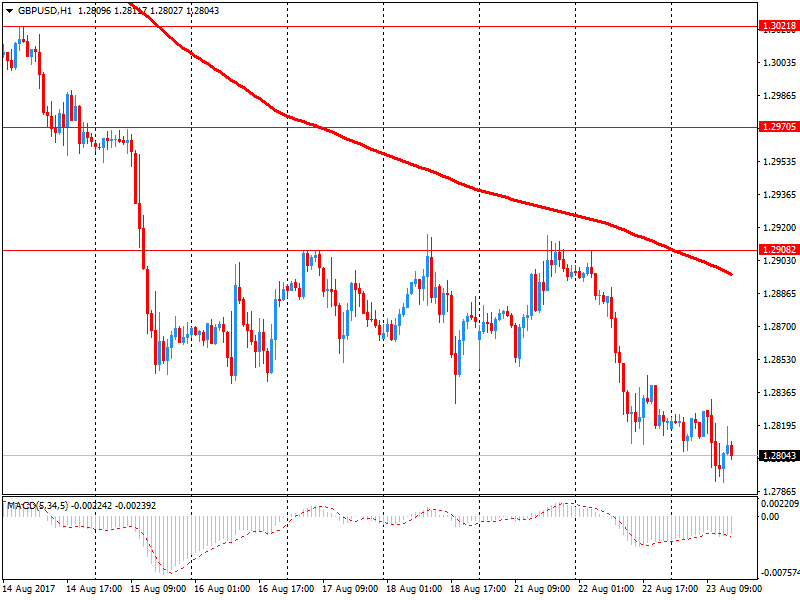
Task: Click MACD scale value 0.002209
Action: coord(780,504)
